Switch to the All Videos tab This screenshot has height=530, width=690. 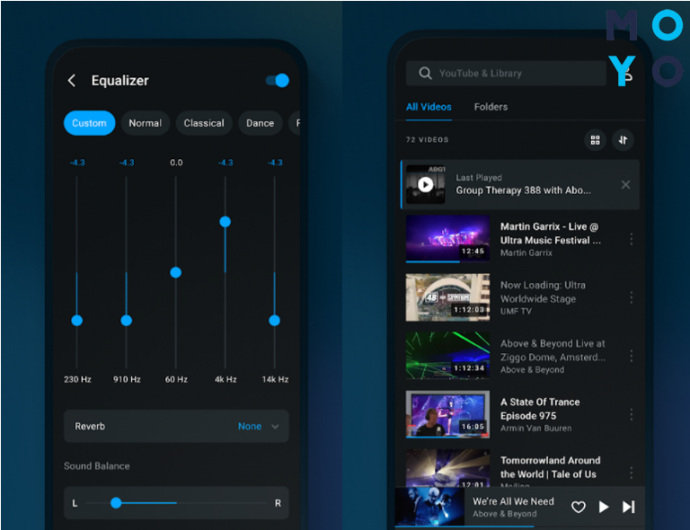(429, 107)
